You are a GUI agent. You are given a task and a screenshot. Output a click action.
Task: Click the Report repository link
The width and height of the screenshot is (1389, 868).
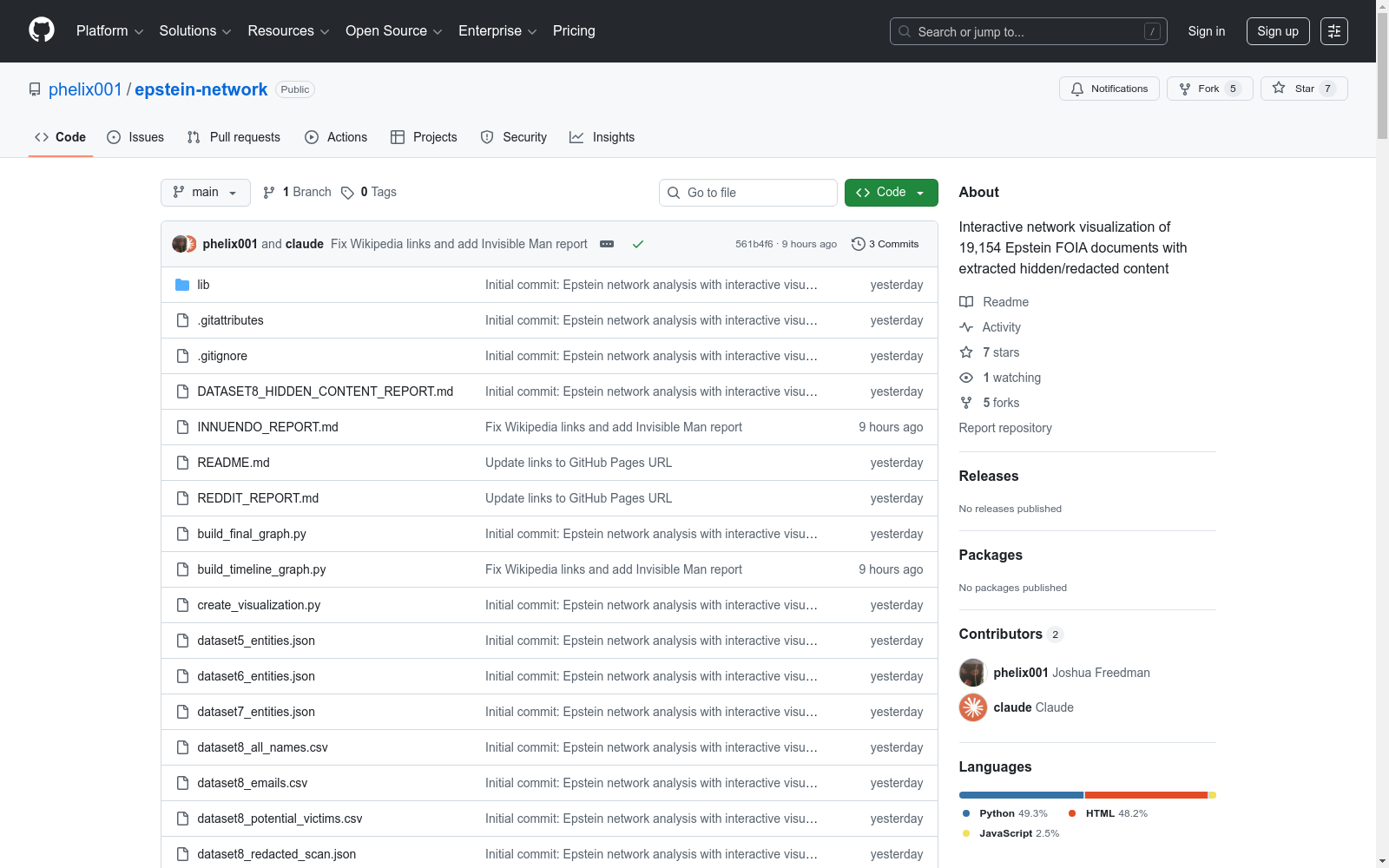tap(1005, 428)
